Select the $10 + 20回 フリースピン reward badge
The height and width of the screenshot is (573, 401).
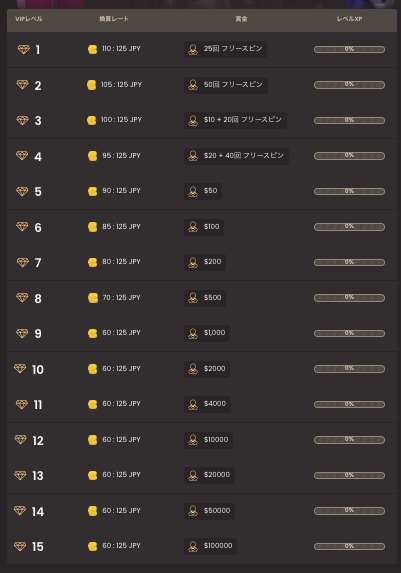235,120
